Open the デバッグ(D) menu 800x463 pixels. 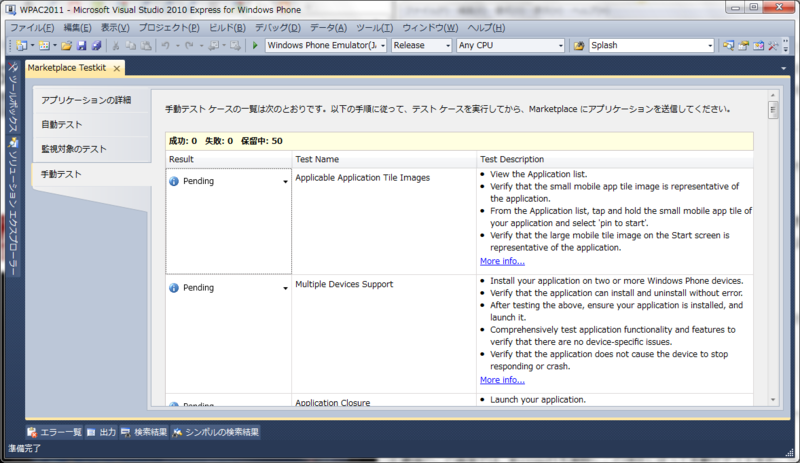click(278, 28)
